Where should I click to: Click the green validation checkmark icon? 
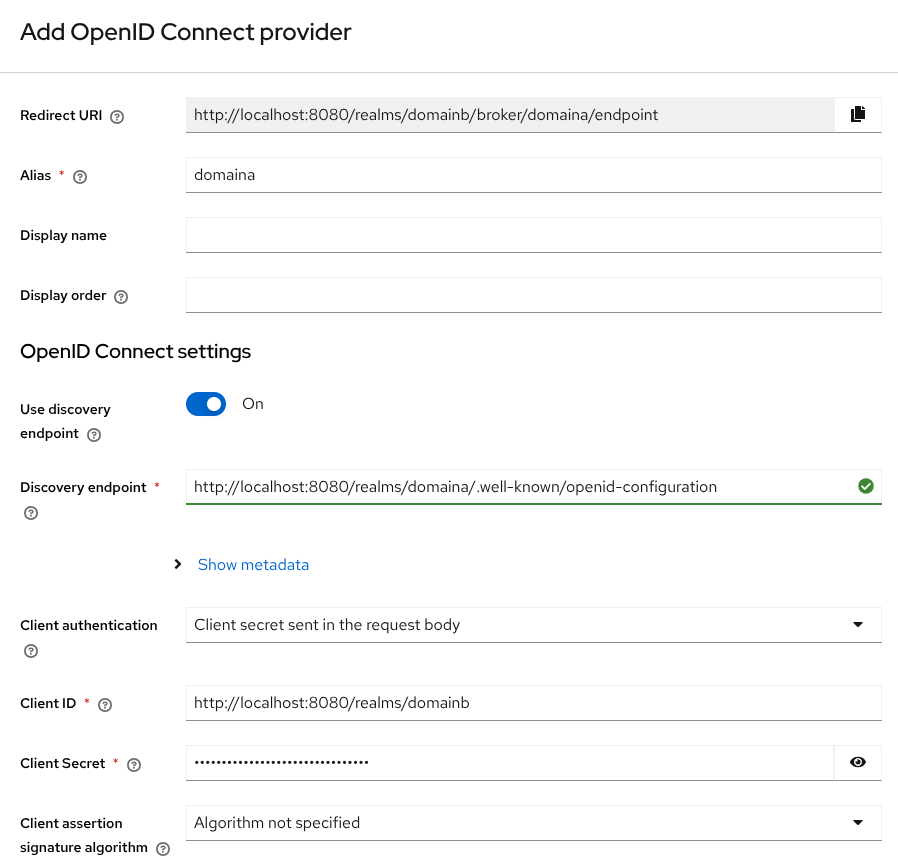click(866, 486)
